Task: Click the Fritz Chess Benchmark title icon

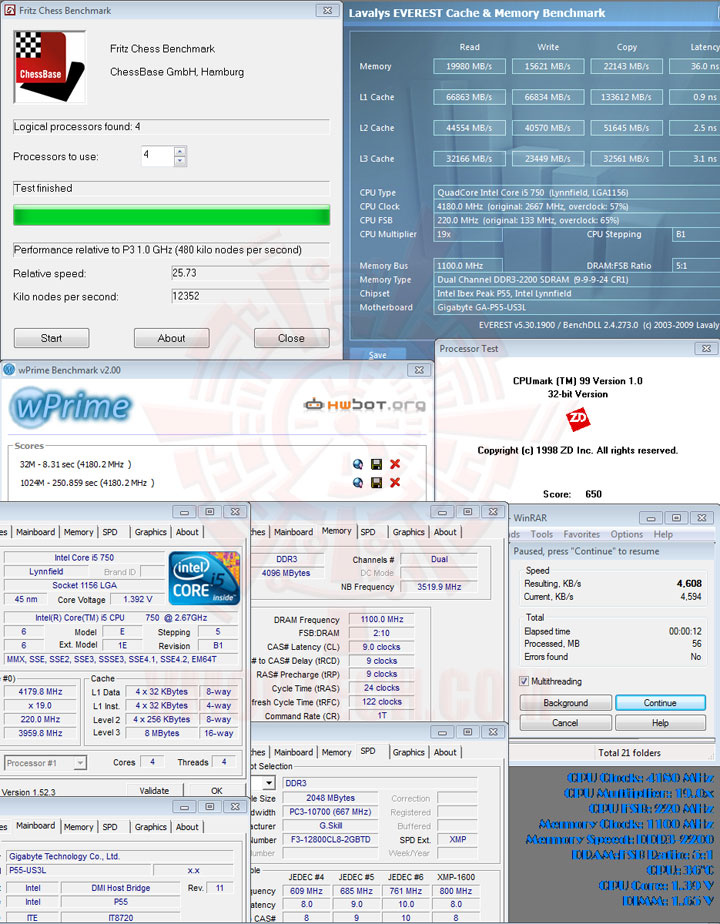Action: [x=9, y=10]
